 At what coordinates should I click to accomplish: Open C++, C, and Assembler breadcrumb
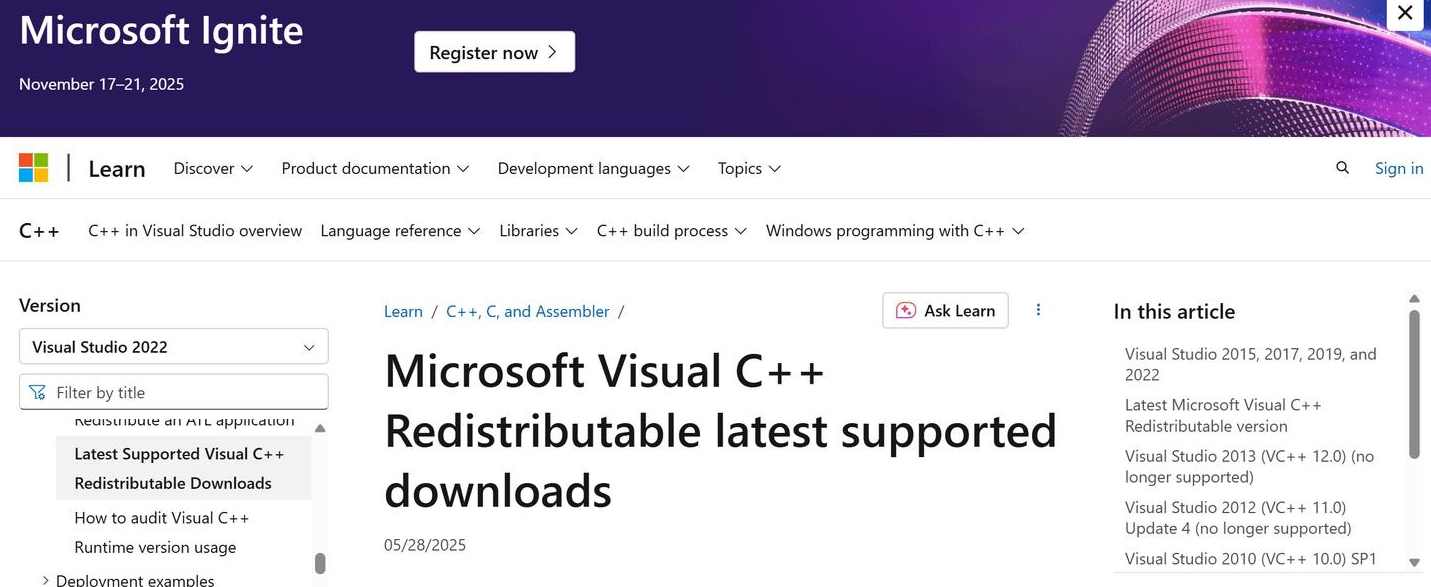point(527,311)
